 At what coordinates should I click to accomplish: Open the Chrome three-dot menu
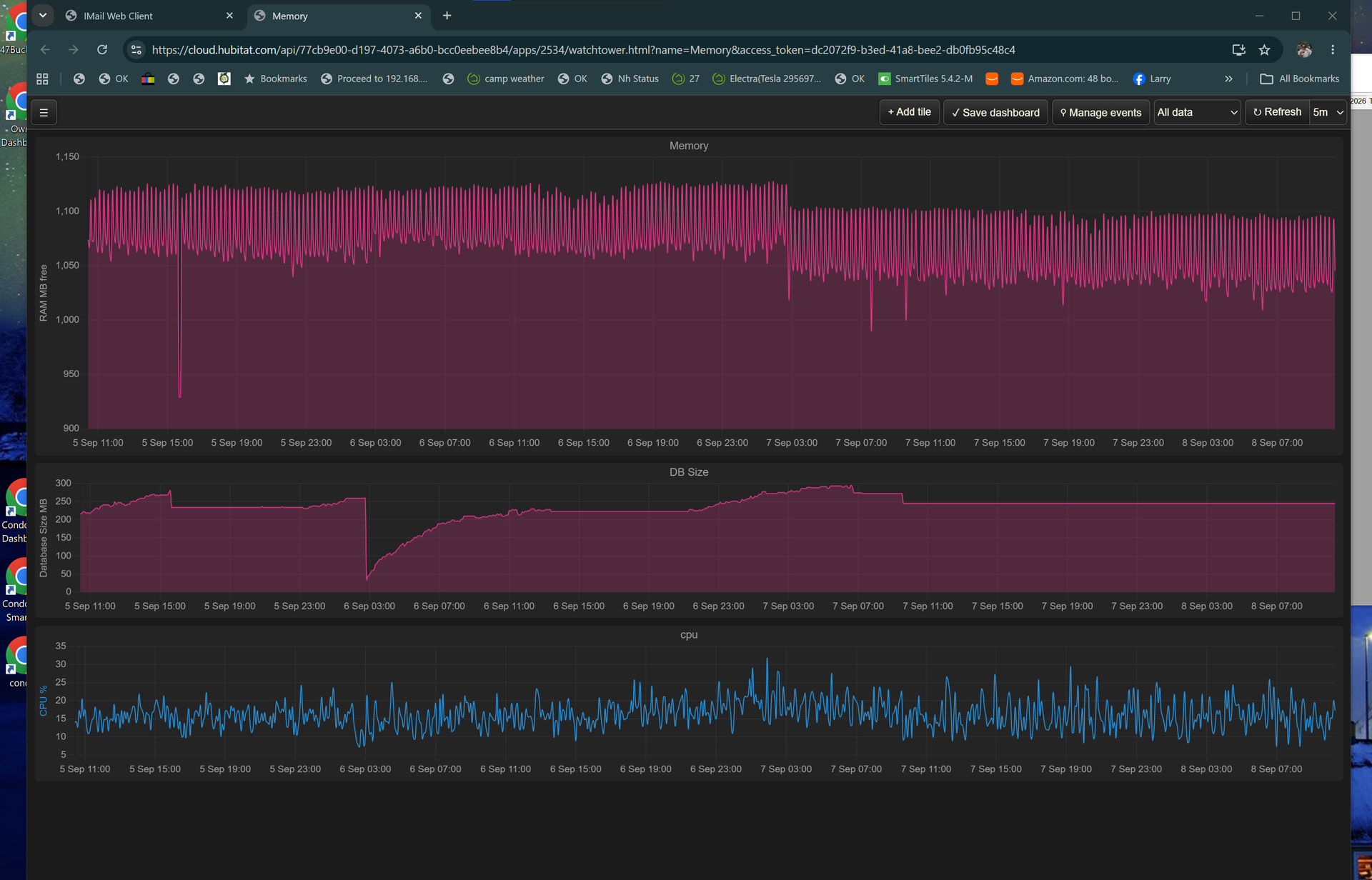[x=1332, y=49]
